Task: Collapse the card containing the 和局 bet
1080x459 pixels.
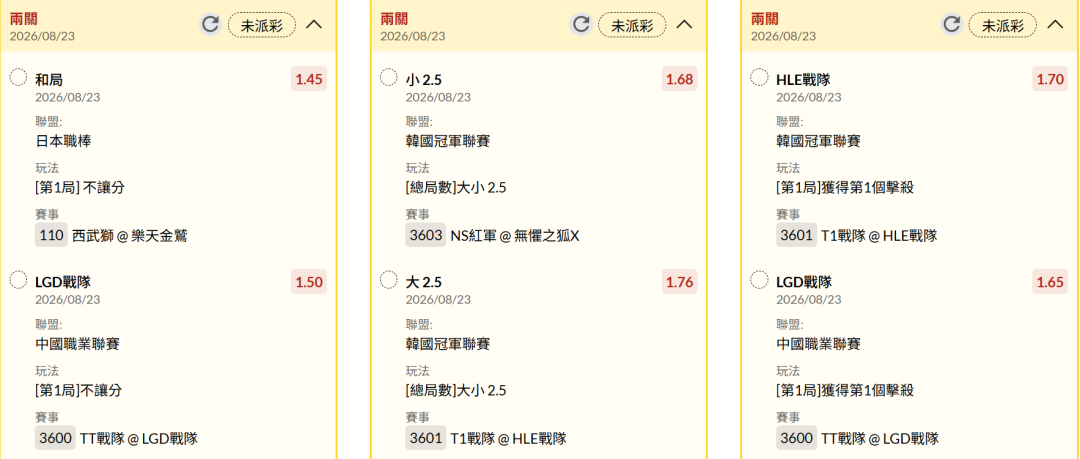Action: [x=313, y=25]
